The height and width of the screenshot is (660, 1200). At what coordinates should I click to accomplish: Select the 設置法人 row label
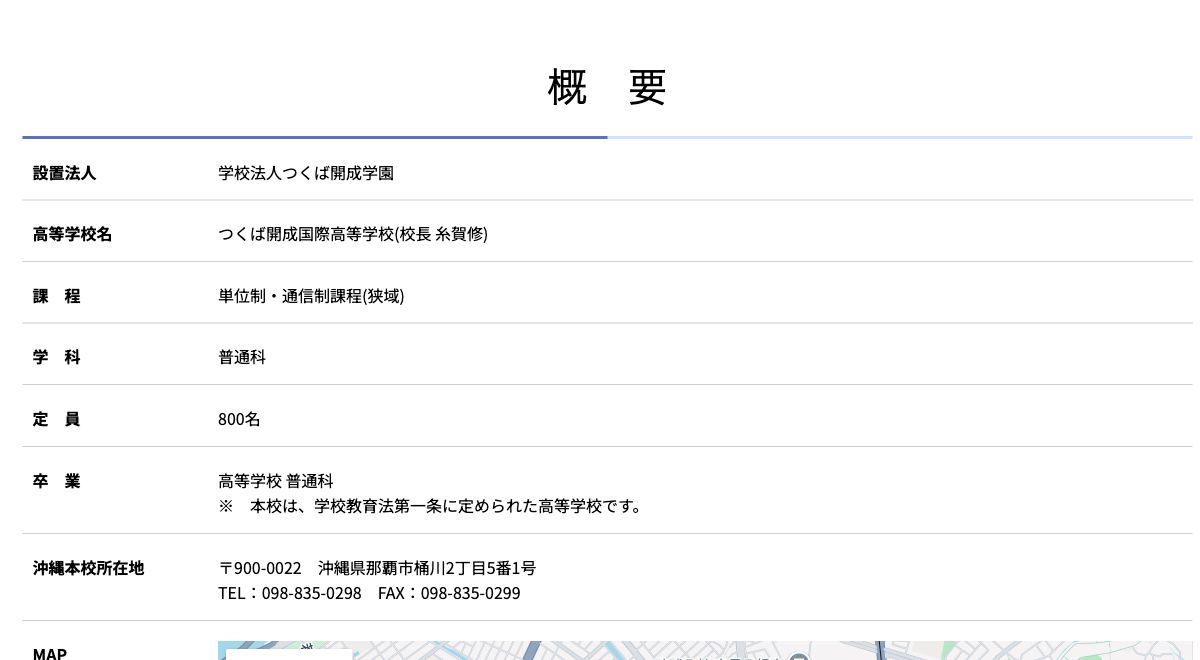[x=64, y=173]
